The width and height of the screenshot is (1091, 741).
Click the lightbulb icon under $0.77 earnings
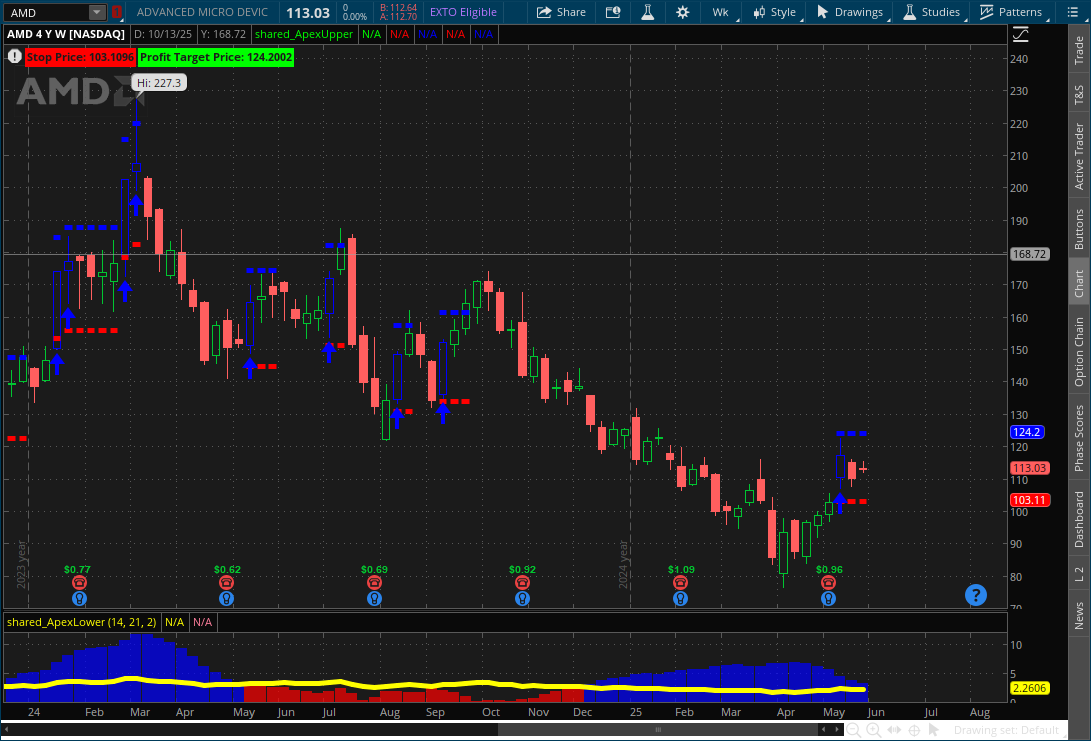pyautogui.click(x=79, y=598)
